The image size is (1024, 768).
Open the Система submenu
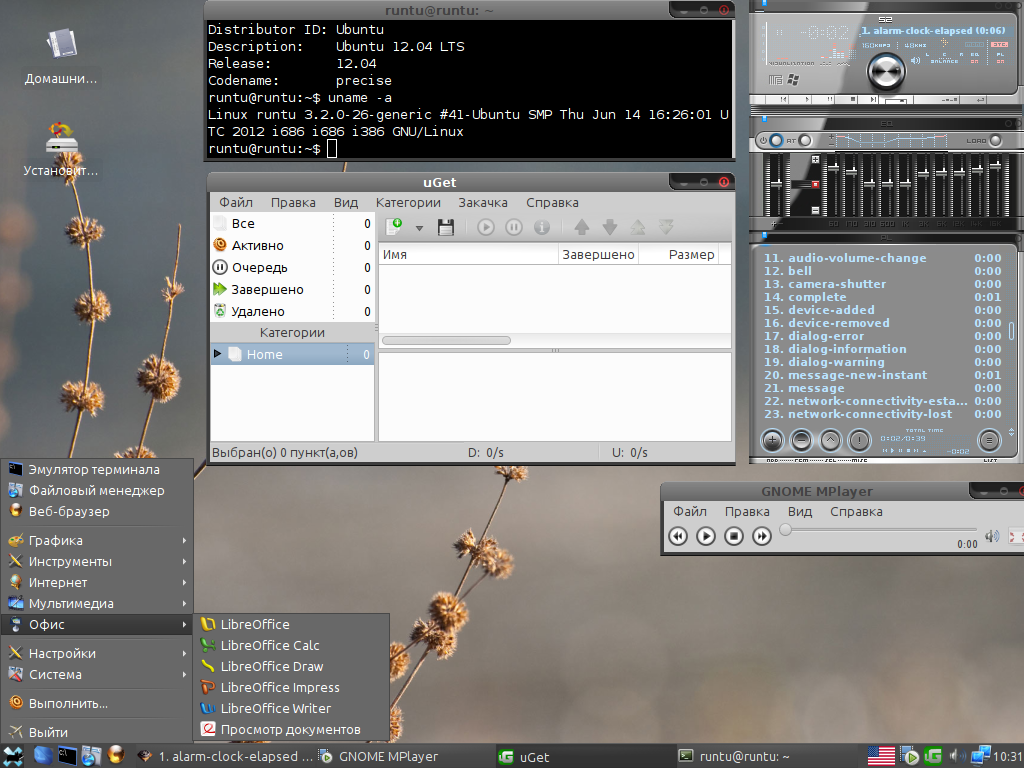tap(97, 674)
